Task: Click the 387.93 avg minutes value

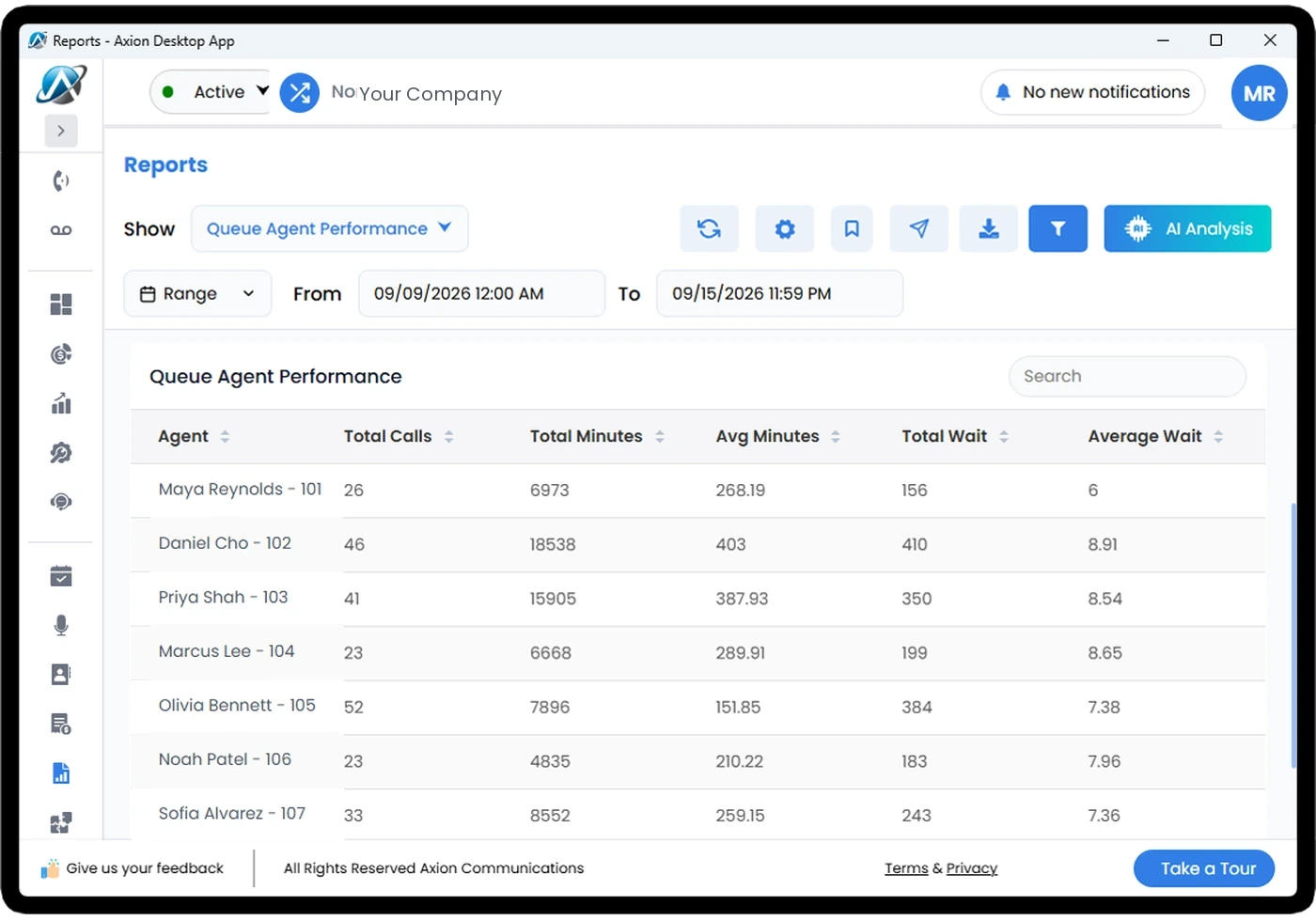Action: click(x=742, y=599)
